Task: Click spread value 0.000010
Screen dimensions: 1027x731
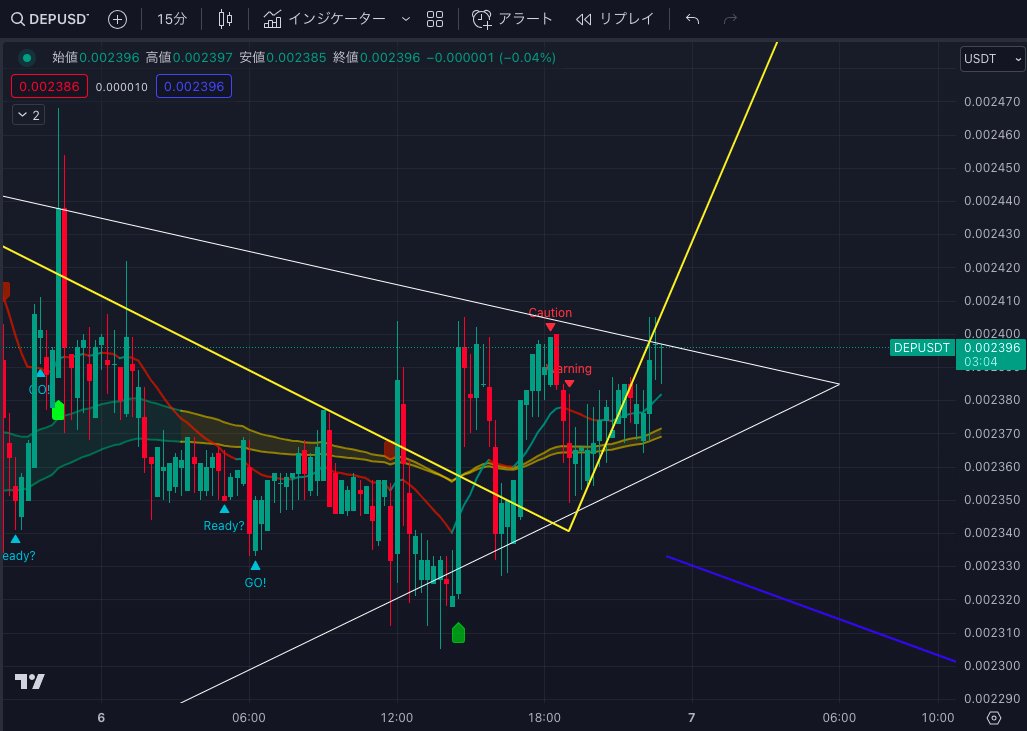Action: point(122,87)
